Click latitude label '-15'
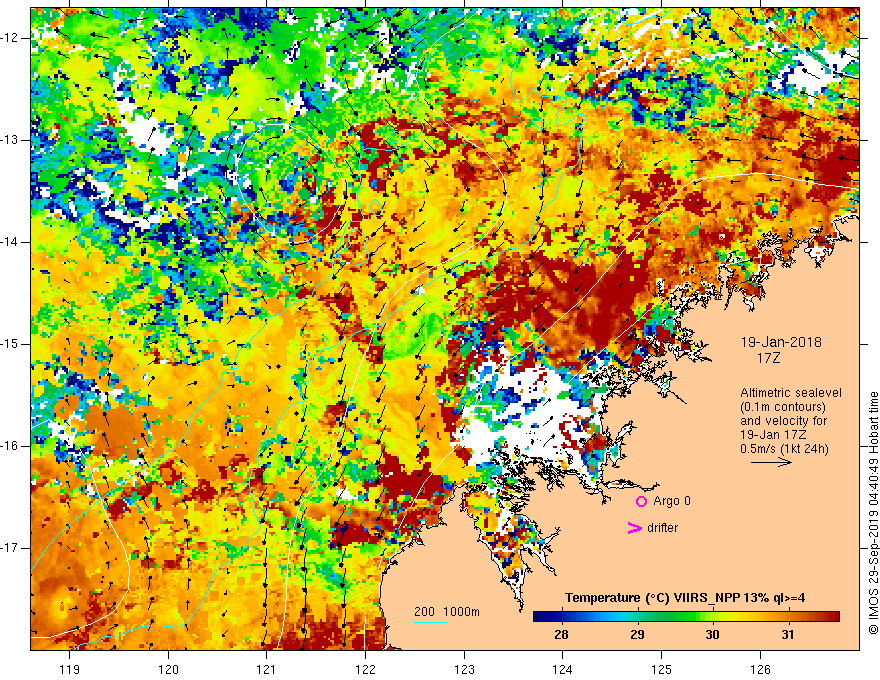880x680 pixels. click(11, 344)
